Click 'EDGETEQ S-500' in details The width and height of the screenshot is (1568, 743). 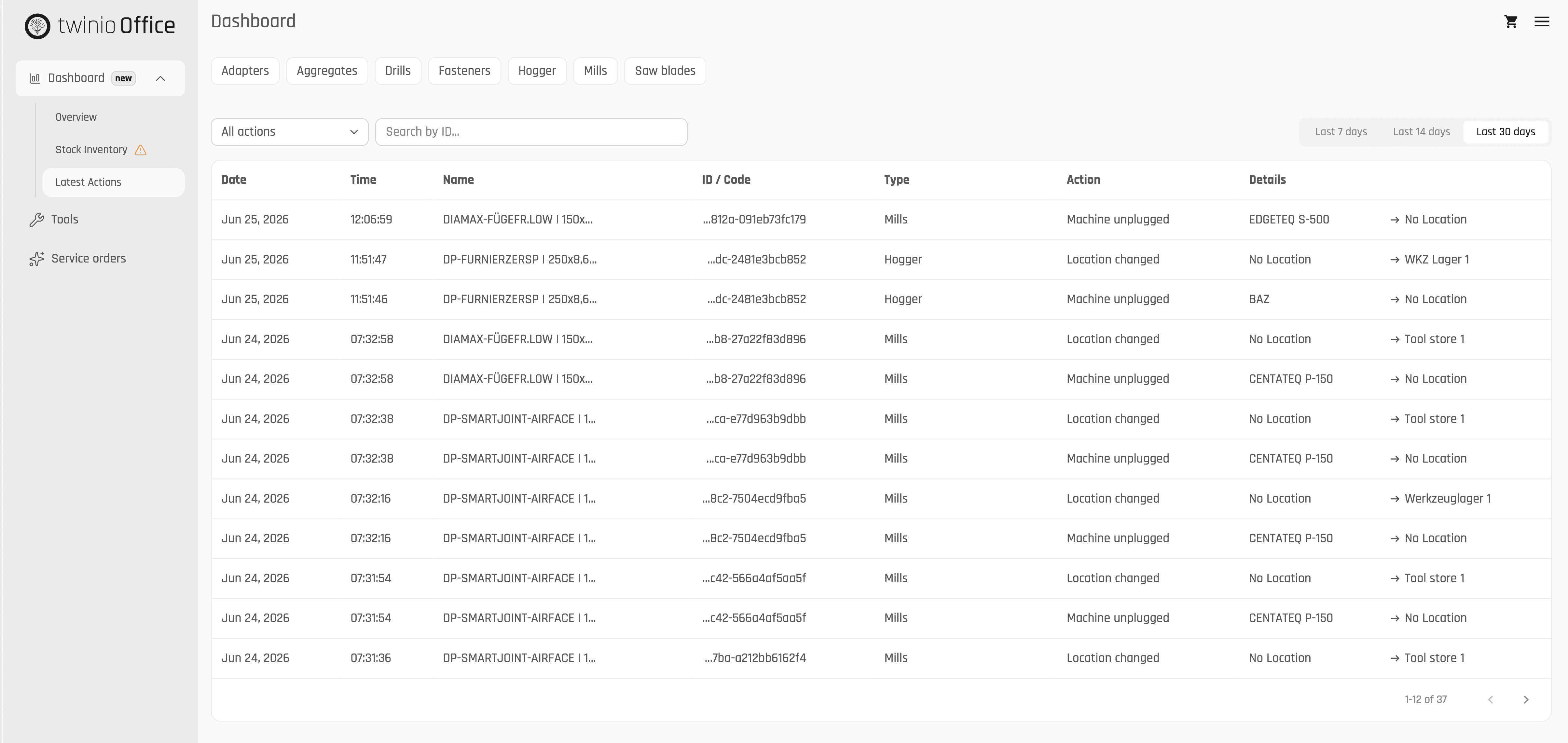pos(1289,220)
